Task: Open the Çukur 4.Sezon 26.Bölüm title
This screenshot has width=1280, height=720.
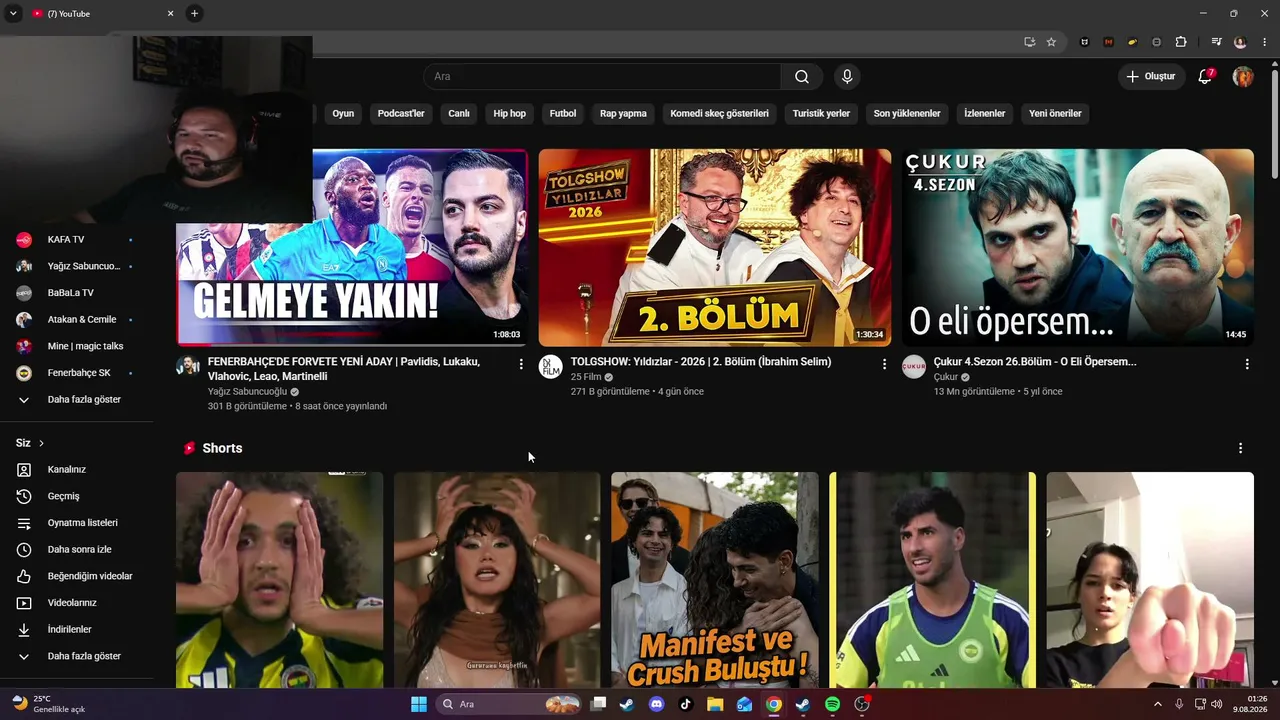Action: pyautogui.click(x=1035, y=362)
